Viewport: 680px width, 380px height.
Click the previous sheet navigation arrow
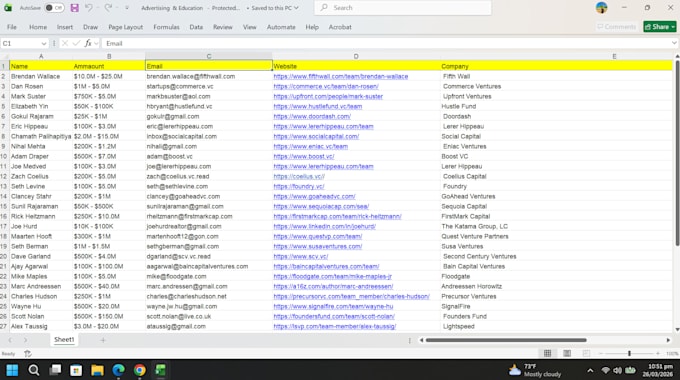point(10,340)
